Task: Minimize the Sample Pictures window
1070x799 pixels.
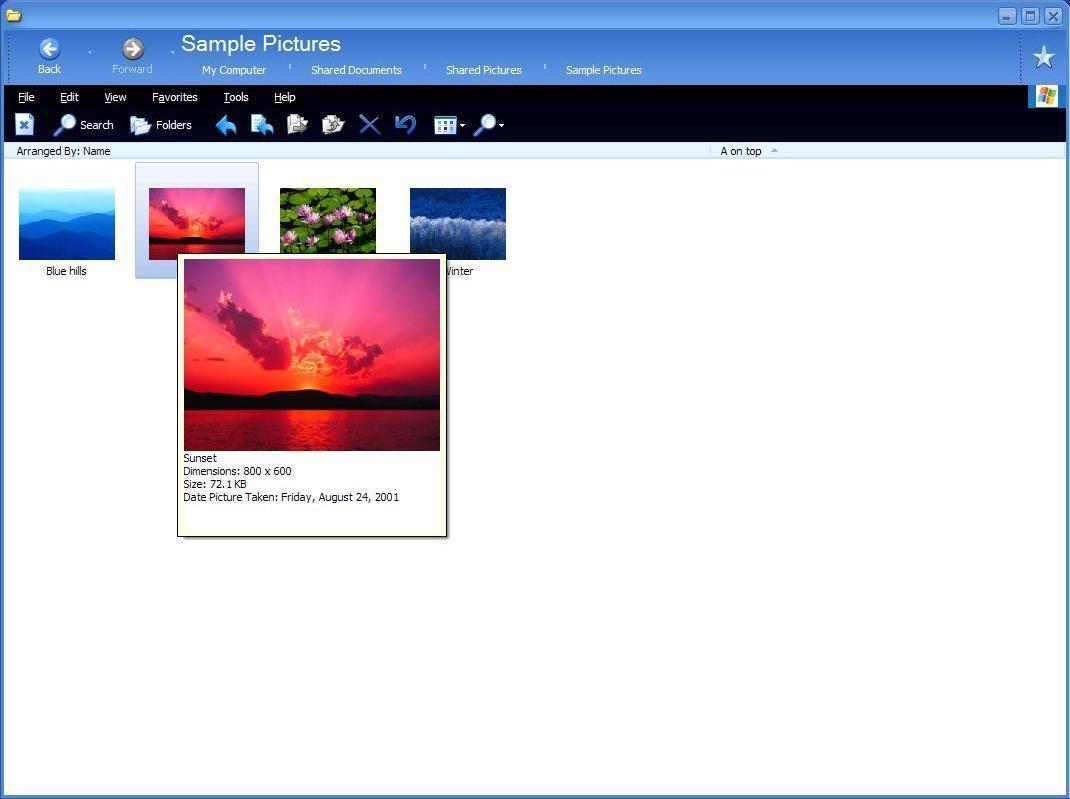Action: [1008, 16]
